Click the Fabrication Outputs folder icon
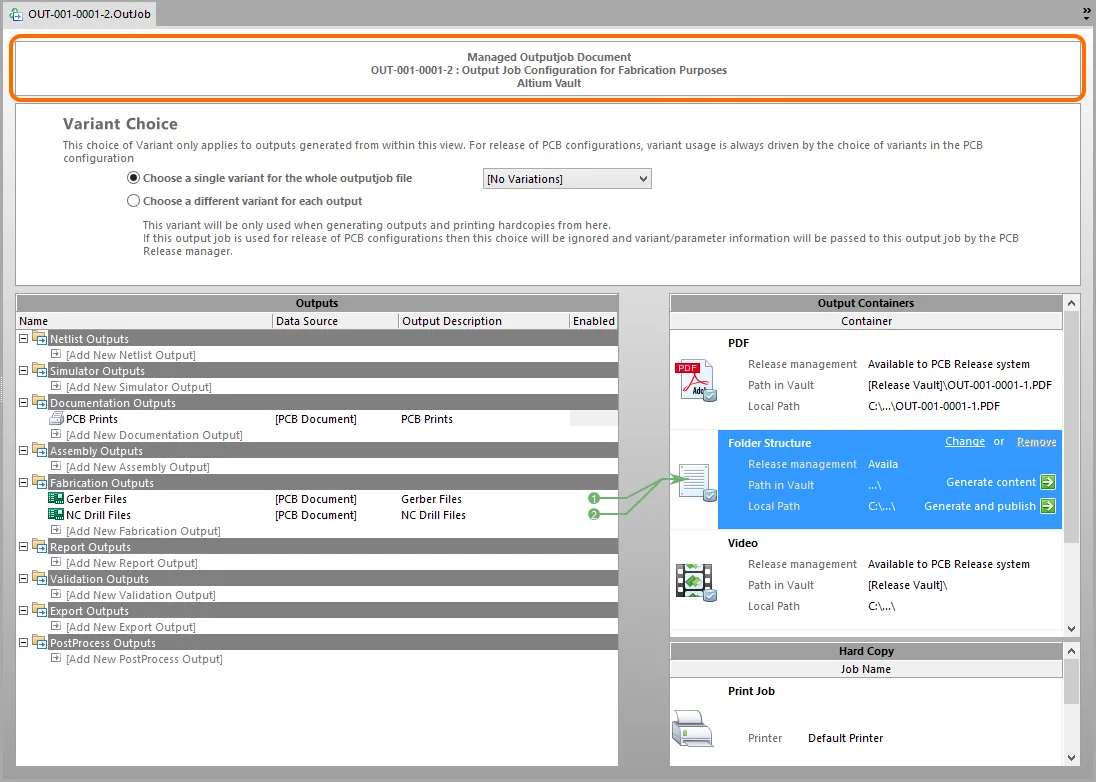The width and height of the screenshot is (1096, 782). [40, 483]
